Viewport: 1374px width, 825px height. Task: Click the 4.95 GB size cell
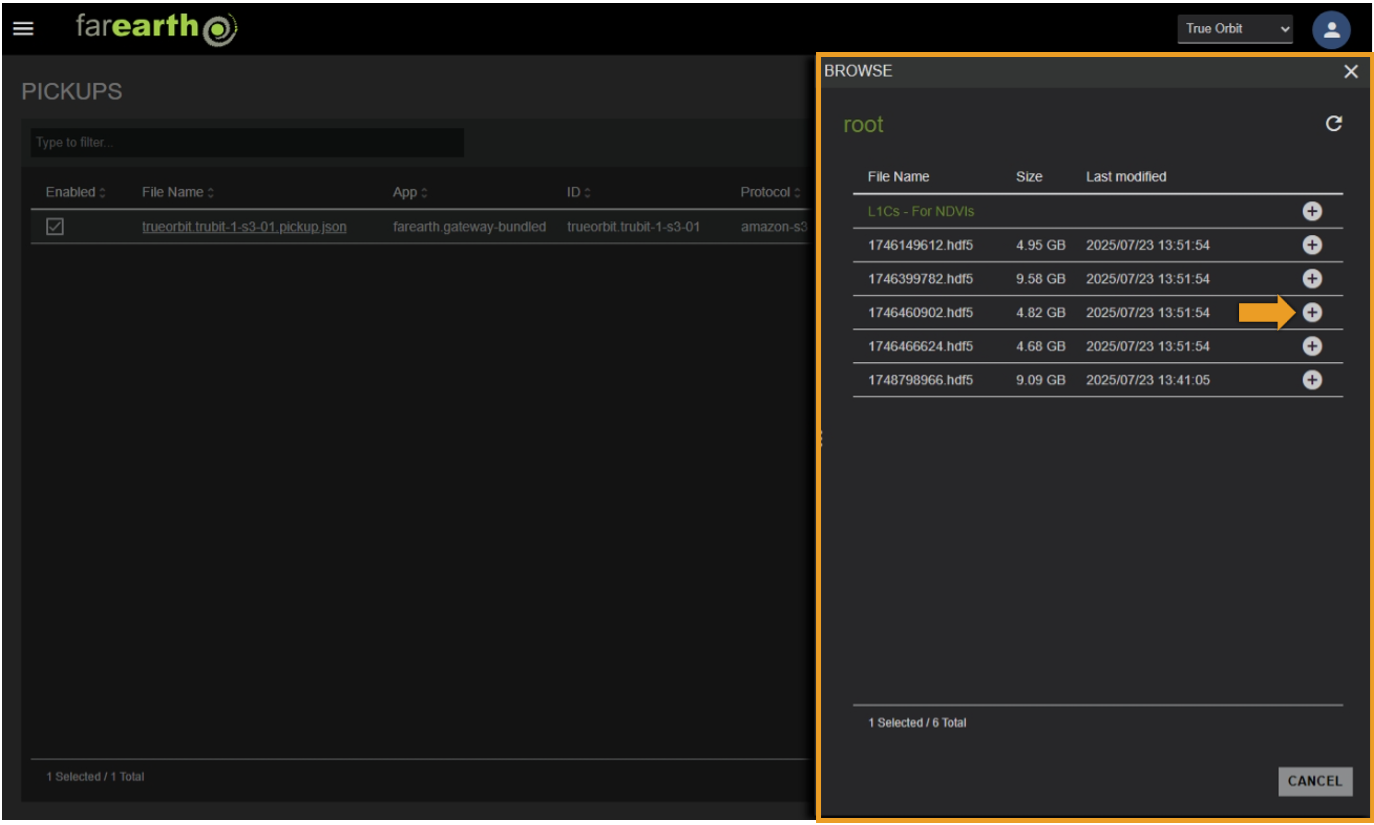tap(1041, 245)
